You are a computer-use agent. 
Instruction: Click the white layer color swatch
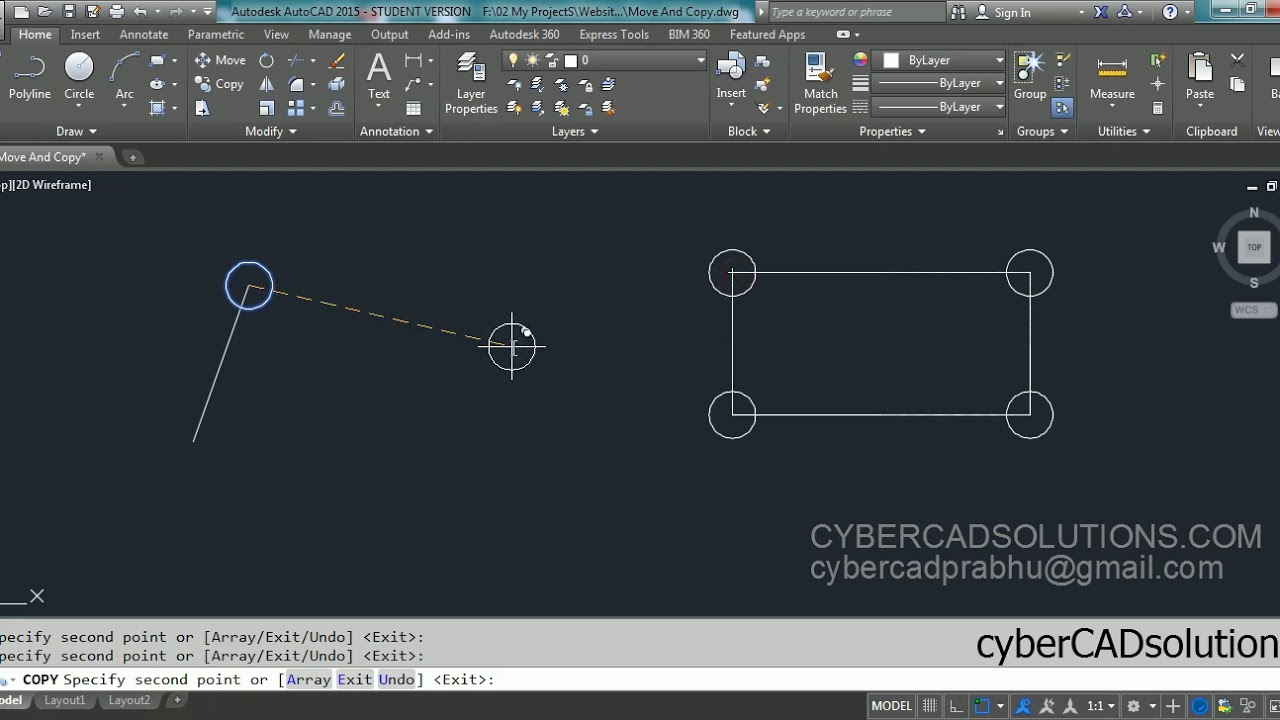click(x=571, y=60)
